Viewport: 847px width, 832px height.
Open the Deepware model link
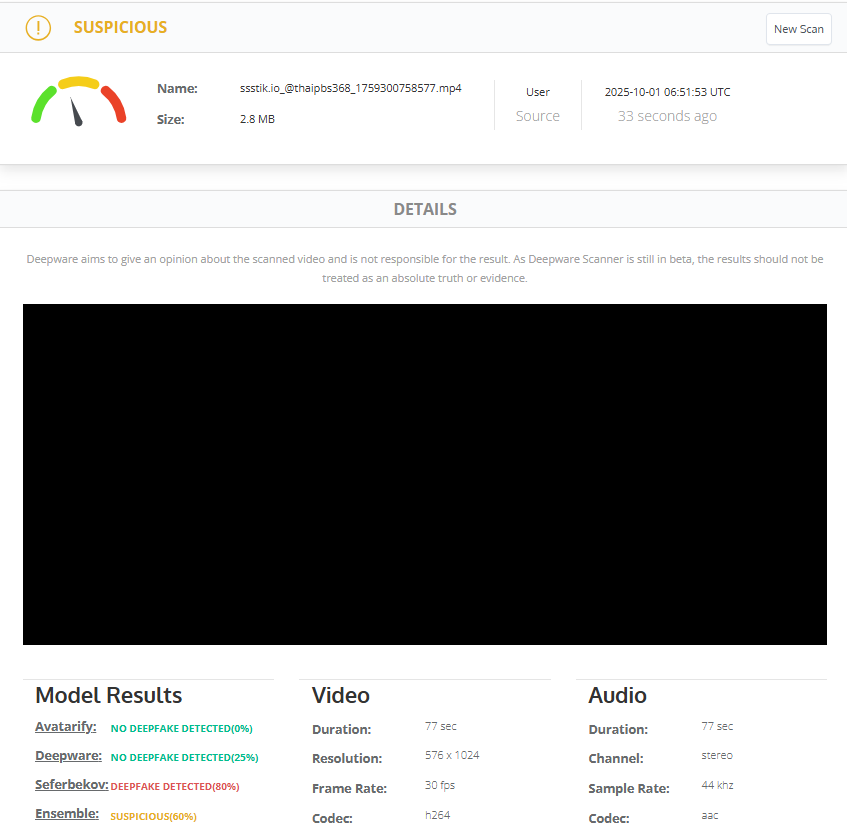coord(66,756)
